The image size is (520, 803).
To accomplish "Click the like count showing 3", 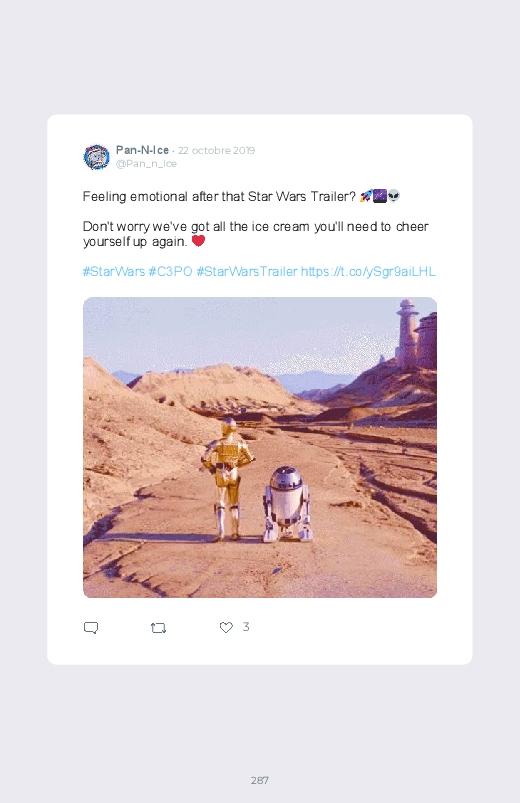I will (x=246, y=626).
